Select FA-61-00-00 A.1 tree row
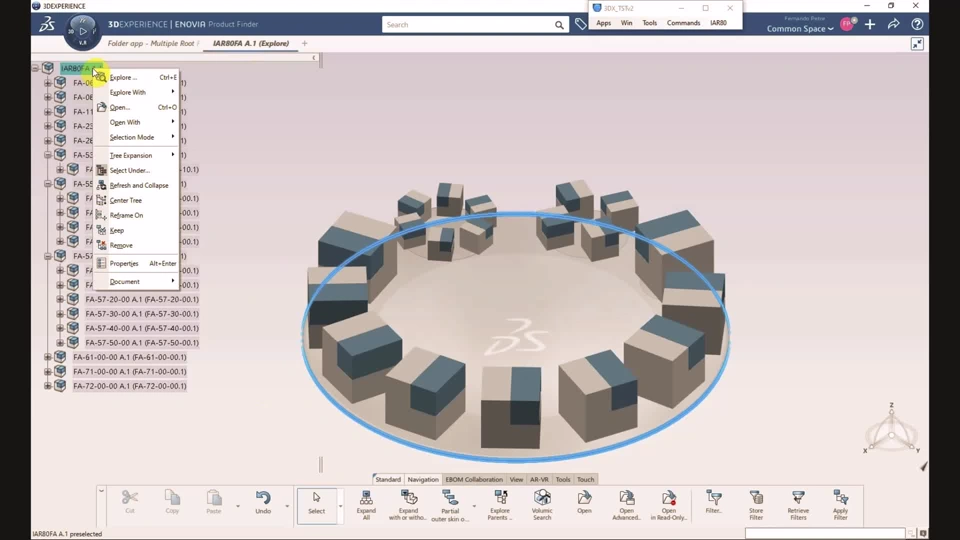 tap(130, 357)
